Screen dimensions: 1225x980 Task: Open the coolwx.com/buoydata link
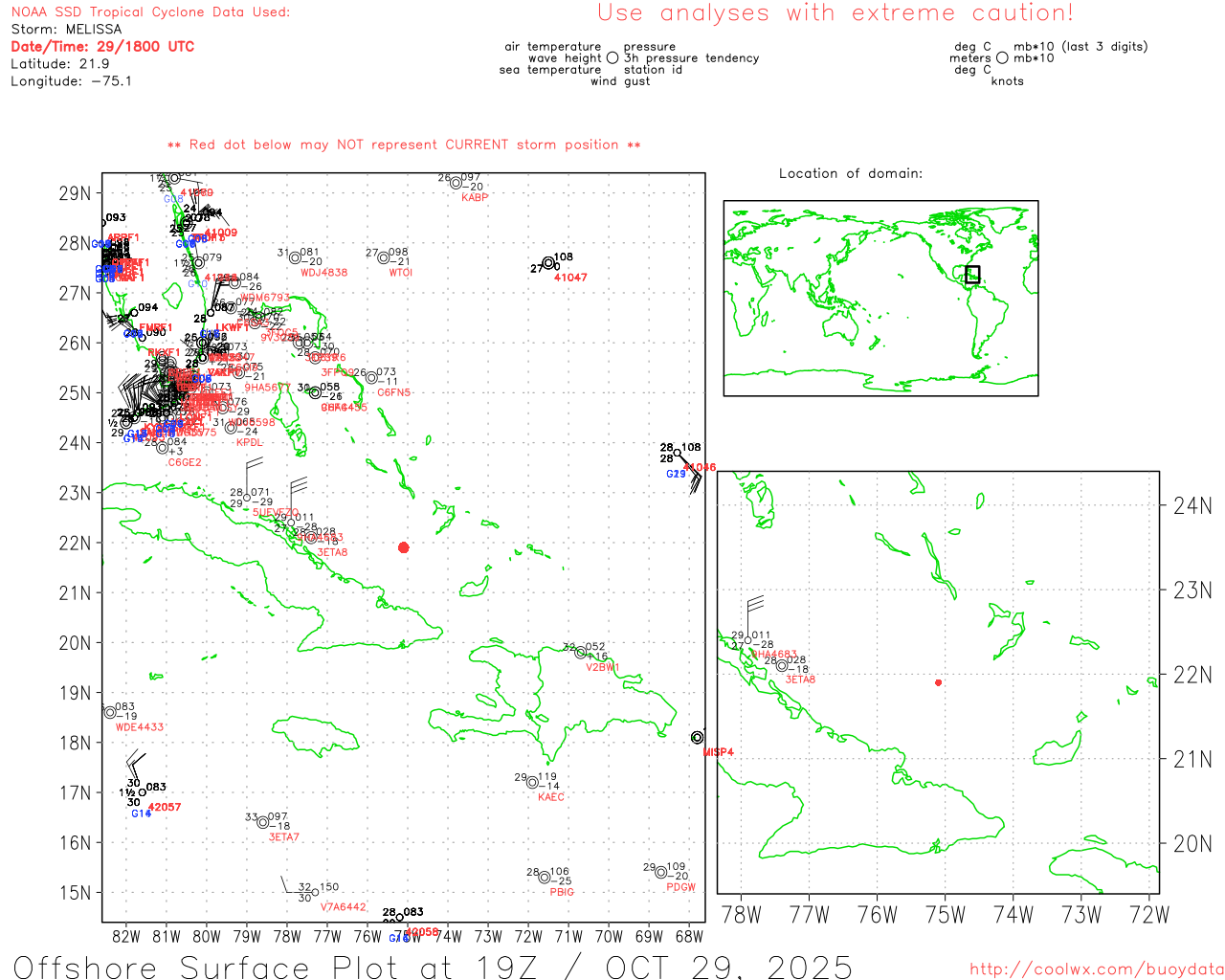(x=1096, y=969)
